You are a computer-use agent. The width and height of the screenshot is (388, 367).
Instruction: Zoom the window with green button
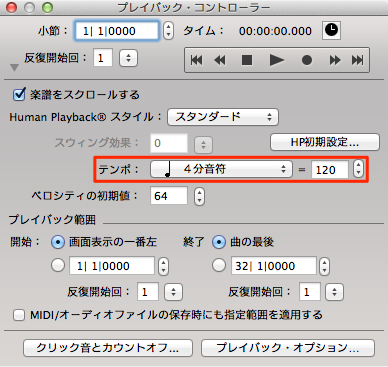click(47, 7)
